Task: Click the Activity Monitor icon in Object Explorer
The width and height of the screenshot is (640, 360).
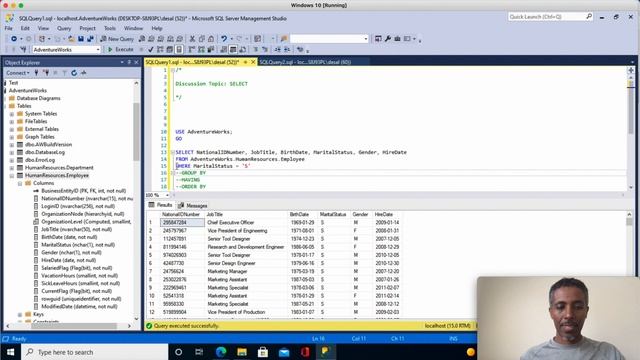Action: (84, 73)
